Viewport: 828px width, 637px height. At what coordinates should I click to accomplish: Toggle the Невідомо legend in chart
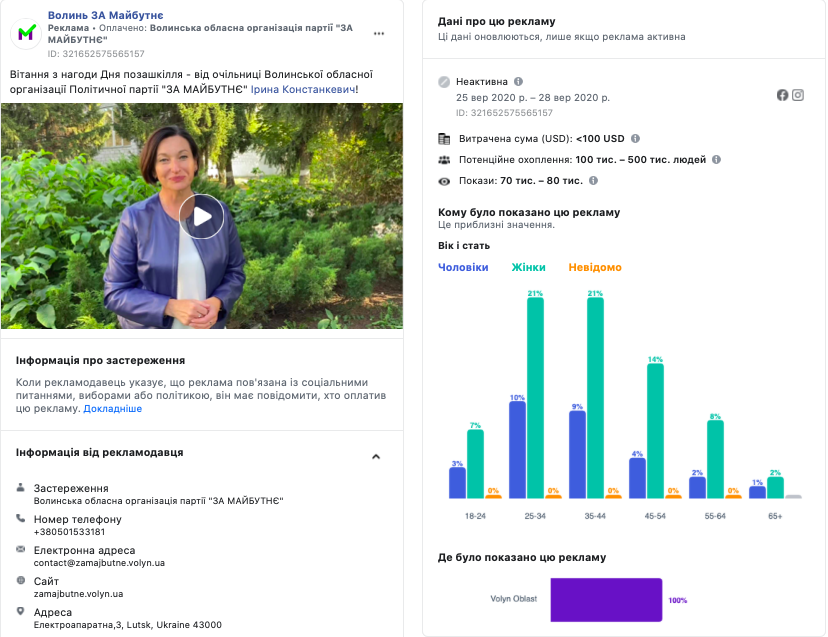pyautogui.click(x=595, y=267)
